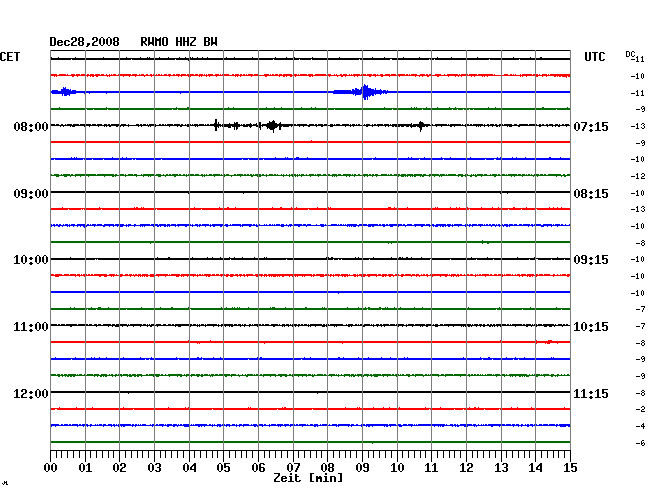The image size is (650, 494).
Task: Select the 08:00 CET row label
Action: click(31, 126)
